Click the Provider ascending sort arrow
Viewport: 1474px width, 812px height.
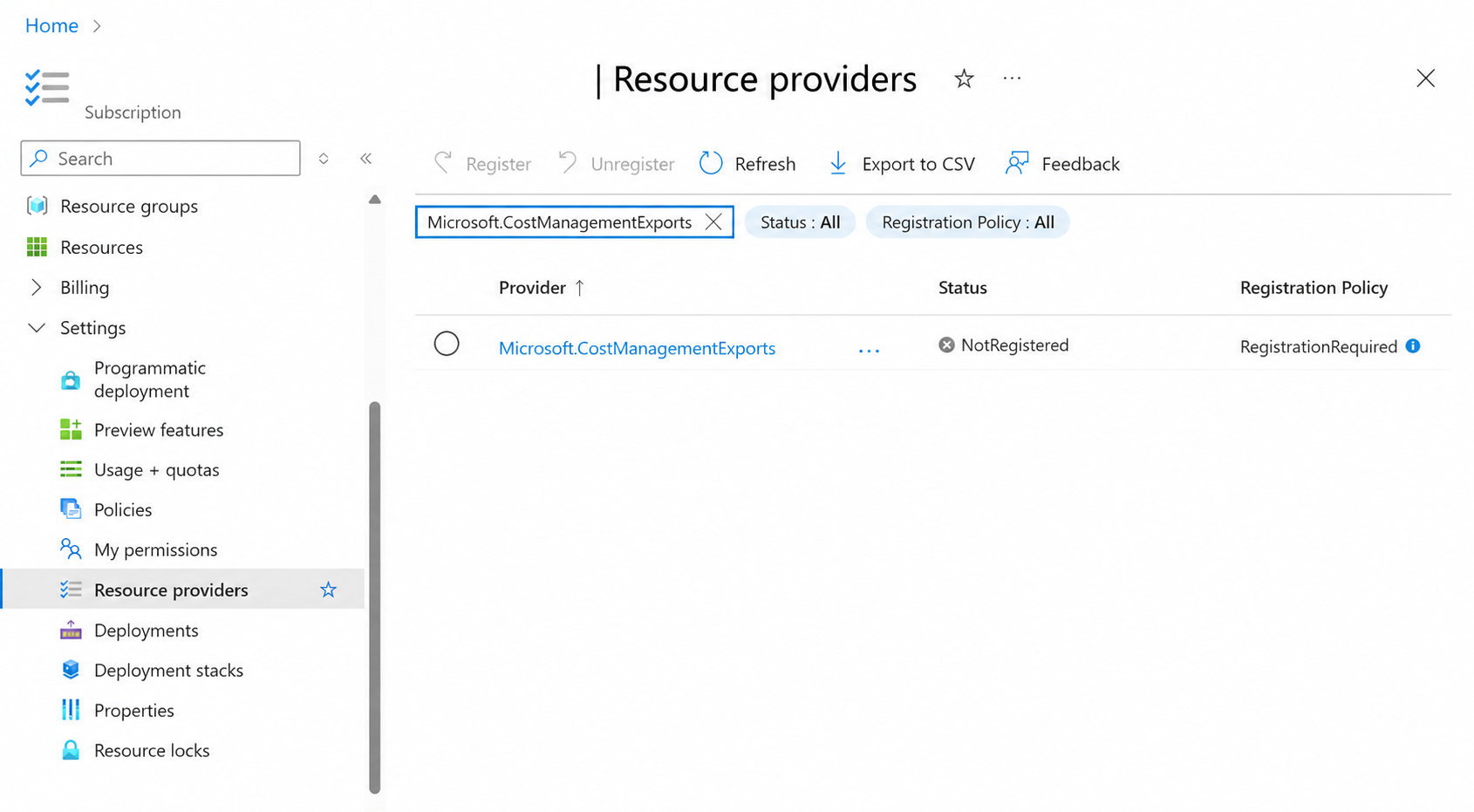click(579, 288)
